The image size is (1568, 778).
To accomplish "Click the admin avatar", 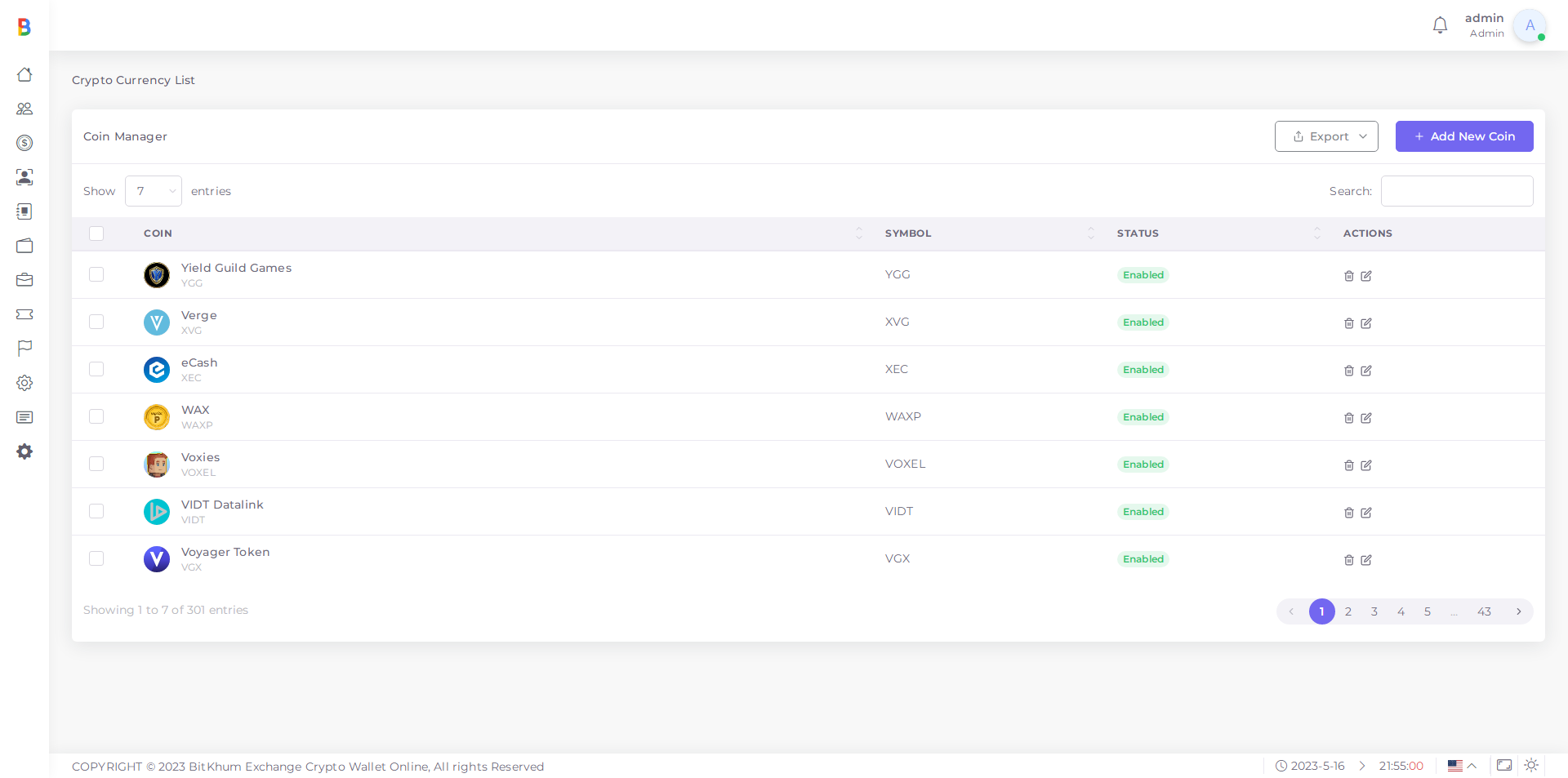I will click(x=1530, y=25).
